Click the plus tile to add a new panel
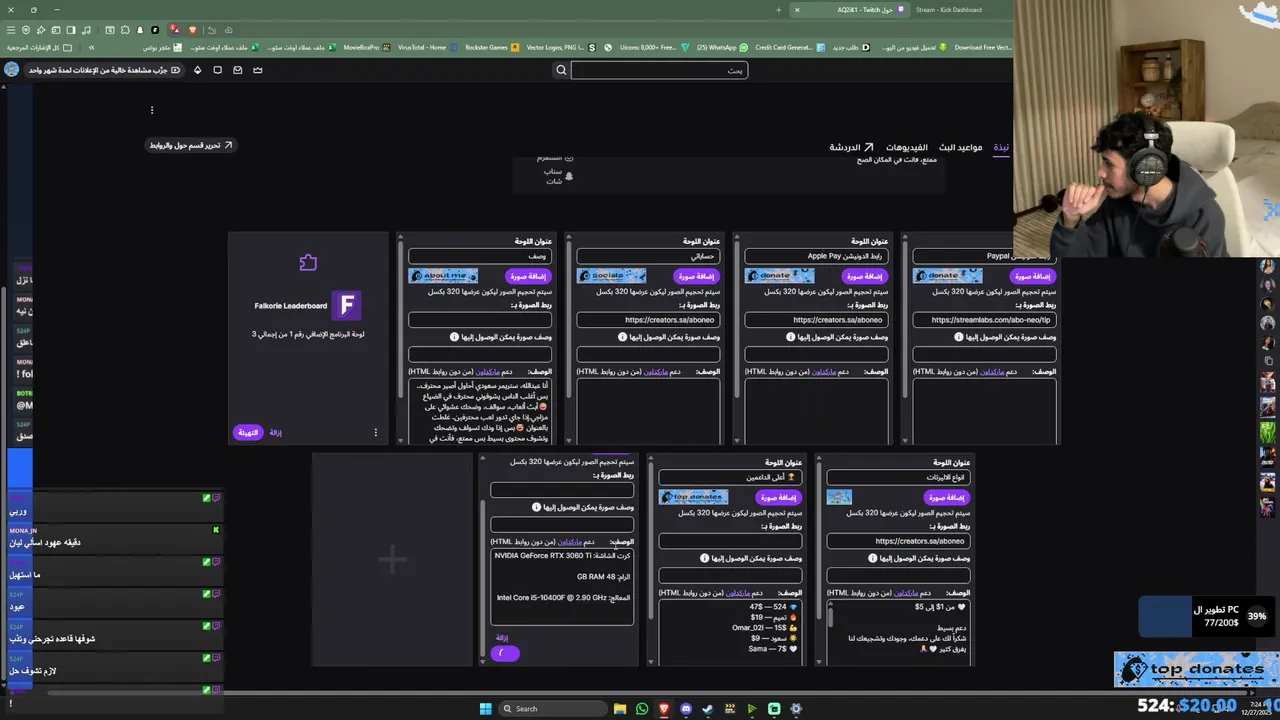This screenshot has height=720, width=1280. 392,559
